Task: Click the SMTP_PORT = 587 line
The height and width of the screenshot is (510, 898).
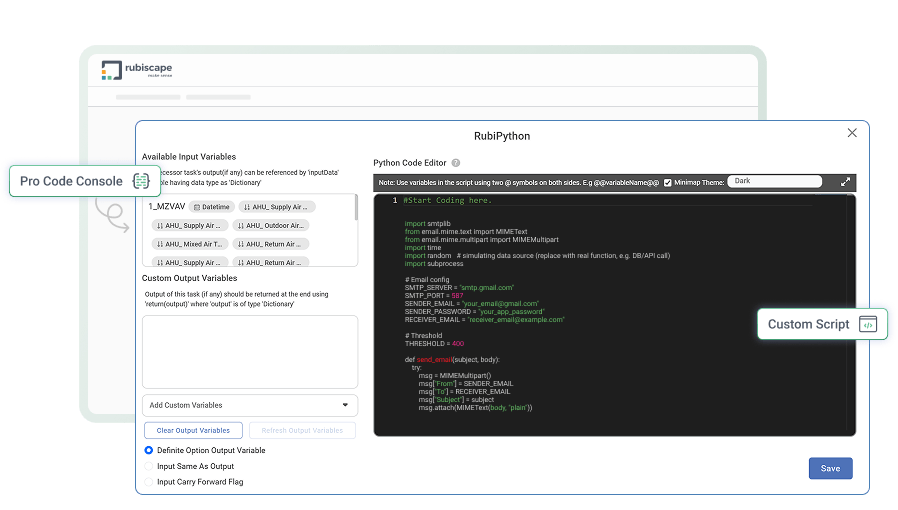Action: pyautogui.click(x=434, y=296)
